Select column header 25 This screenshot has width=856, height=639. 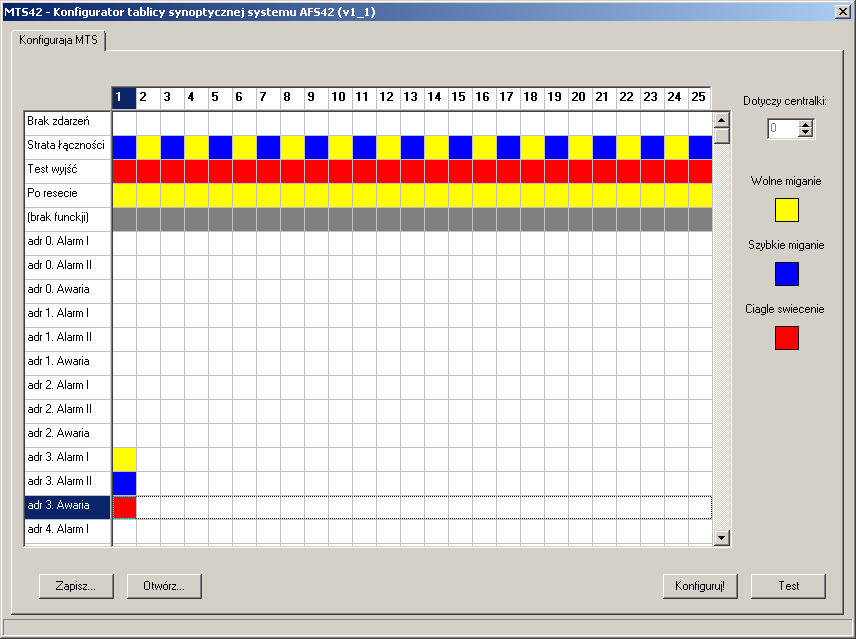pyautogui.click(x=700, y=98)
